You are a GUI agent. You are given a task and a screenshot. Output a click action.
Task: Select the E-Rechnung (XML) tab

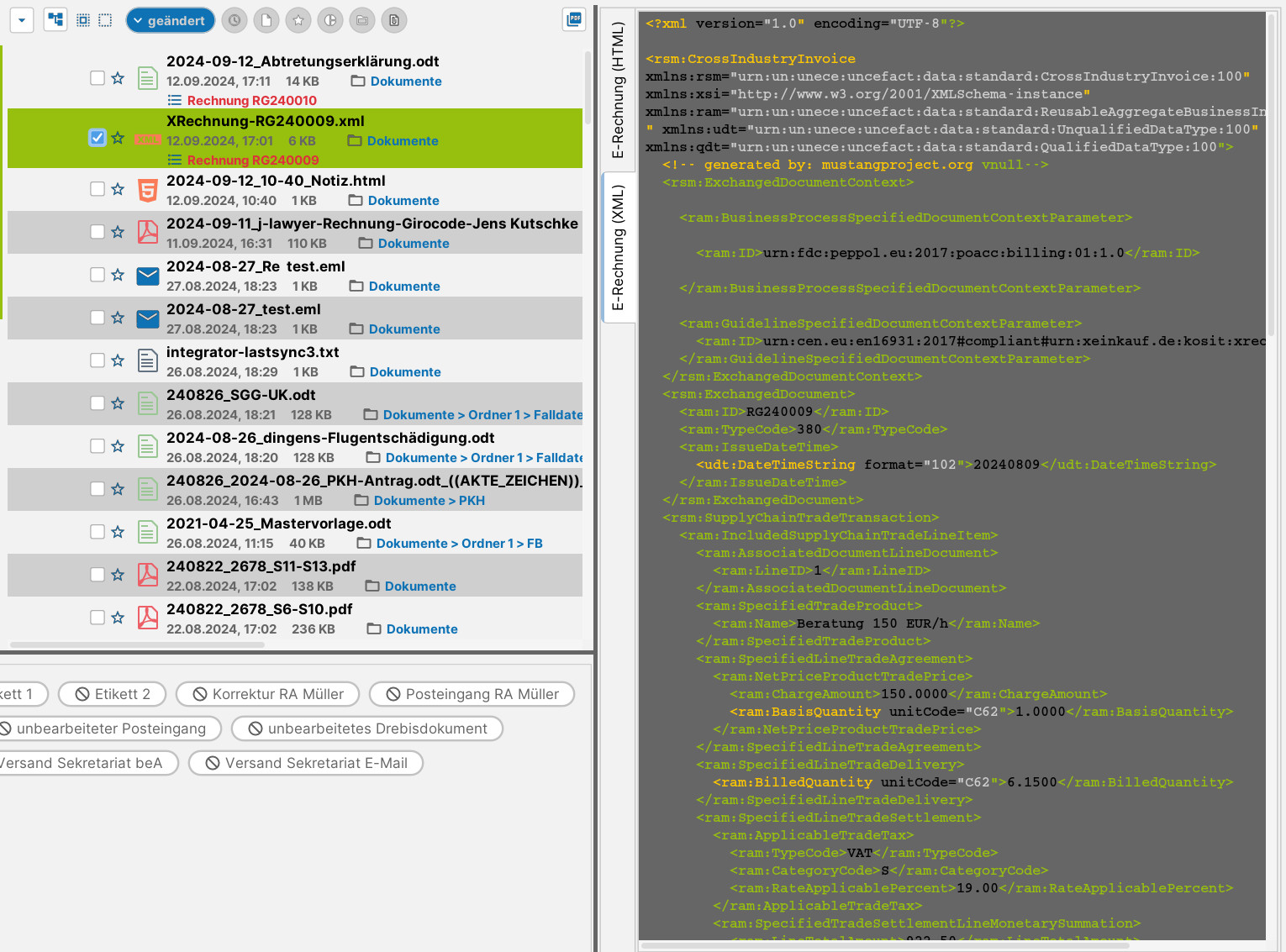click(618, 248)
